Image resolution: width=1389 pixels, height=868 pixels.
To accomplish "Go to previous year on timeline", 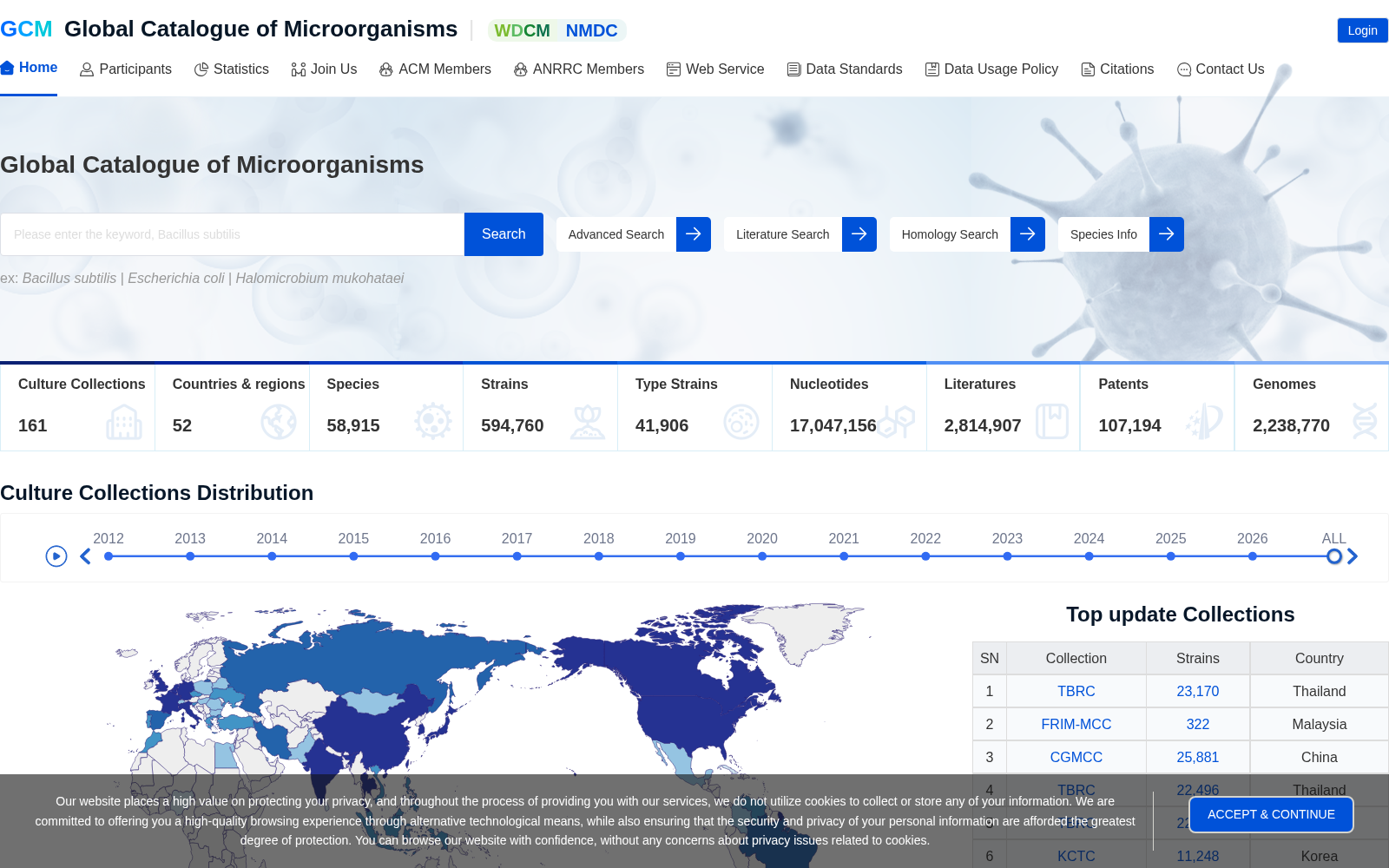I will pos(85,556).
